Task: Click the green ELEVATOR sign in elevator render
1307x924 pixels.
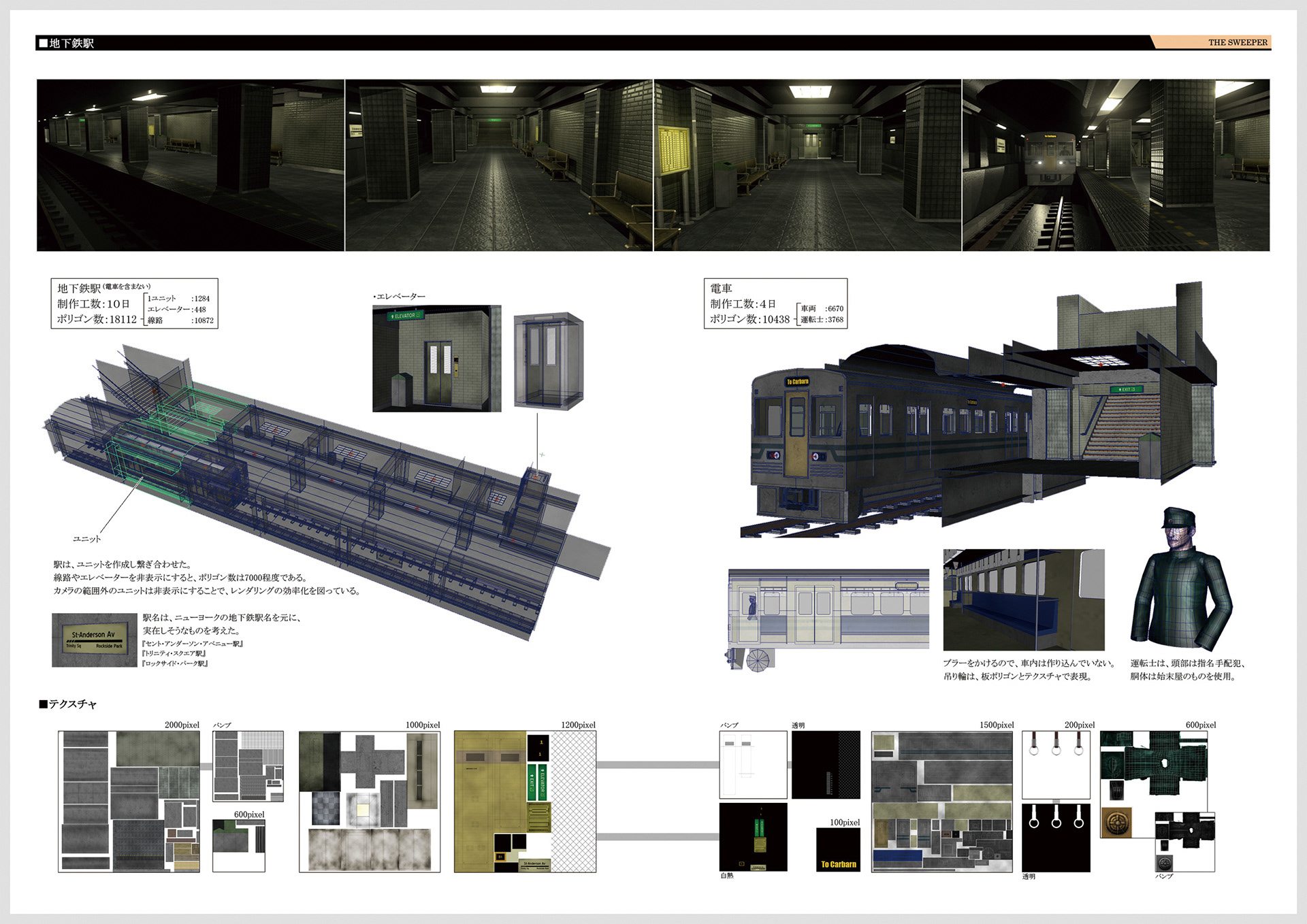Action: coord(406,316)
